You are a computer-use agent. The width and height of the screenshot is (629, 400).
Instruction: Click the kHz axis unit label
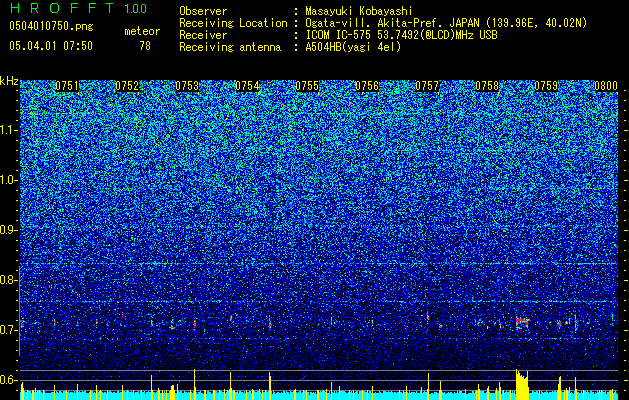9,81
